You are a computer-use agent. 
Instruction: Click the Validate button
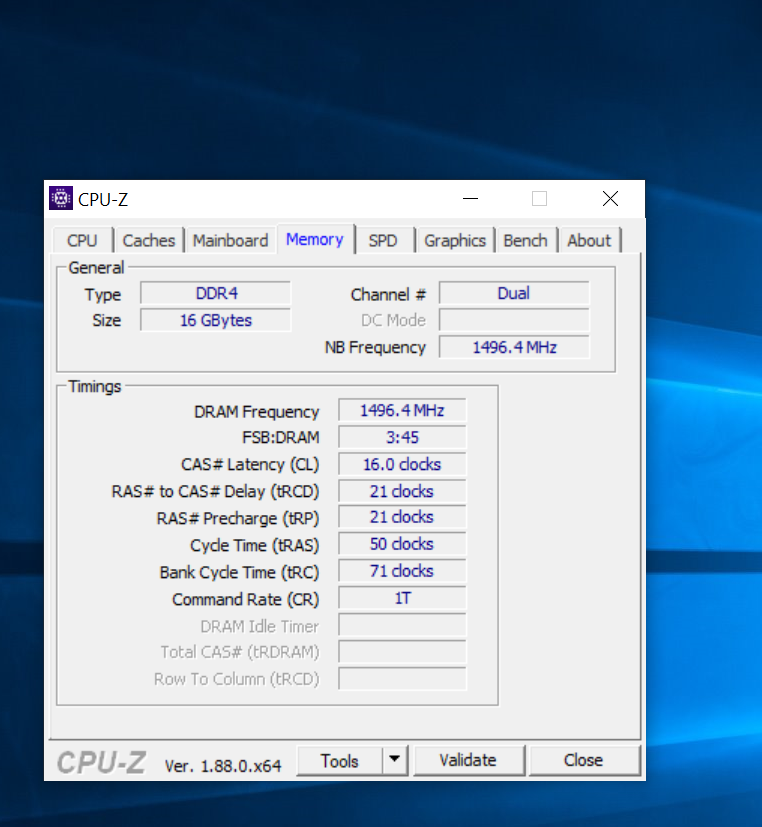tap(468, 760)
